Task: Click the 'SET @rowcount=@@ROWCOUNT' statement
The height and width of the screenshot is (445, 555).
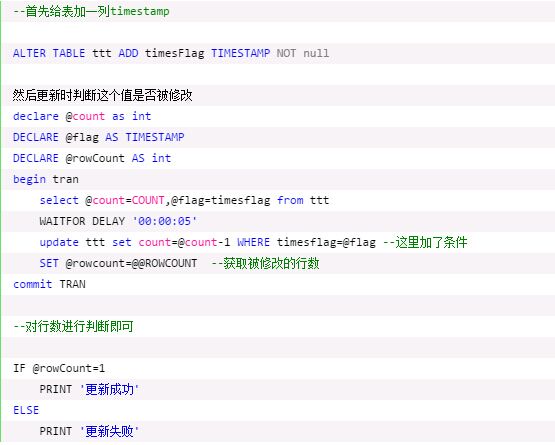Action: [x=118, y=263]
